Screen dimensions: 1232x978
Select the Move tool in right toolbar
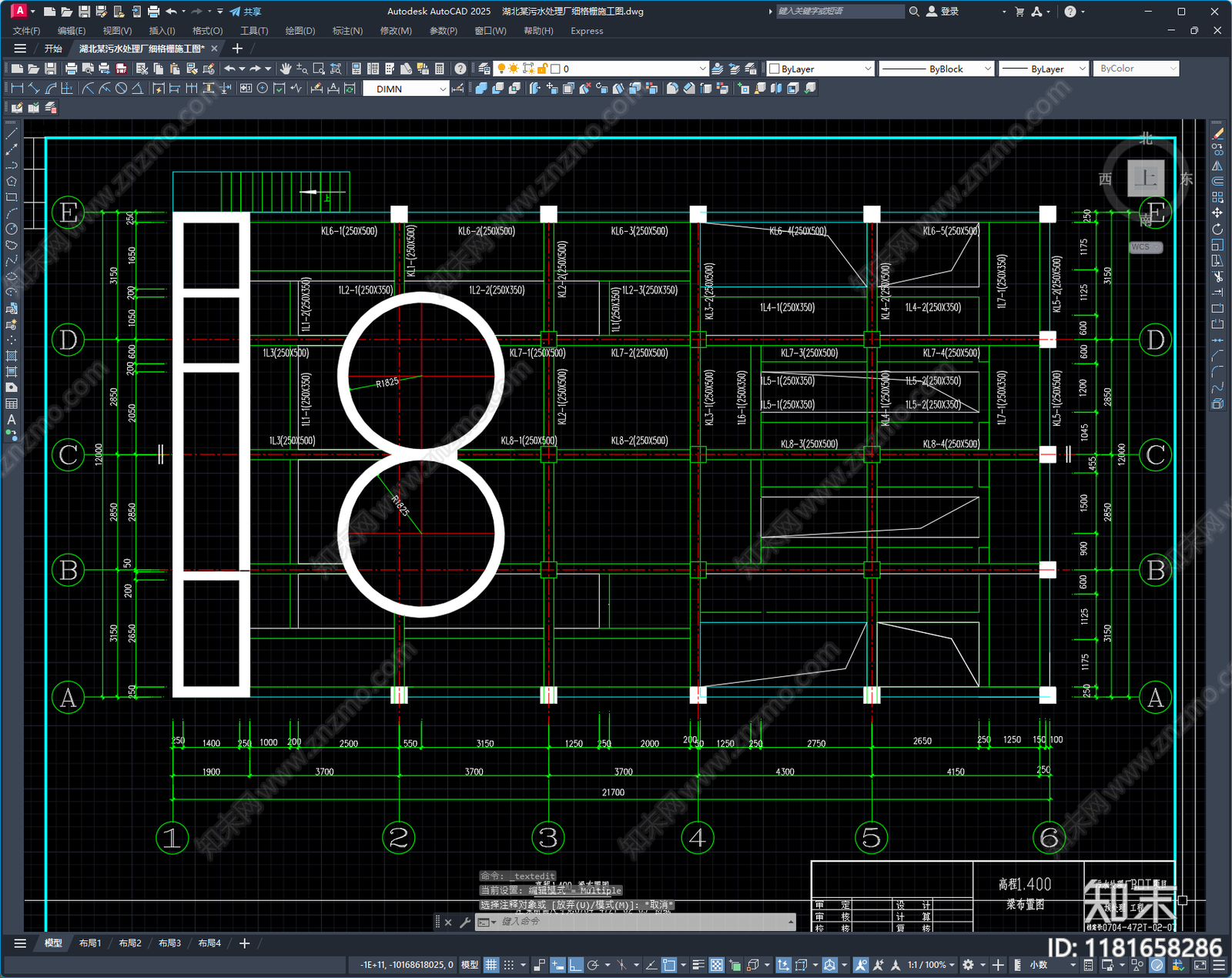coord(1217,213)
